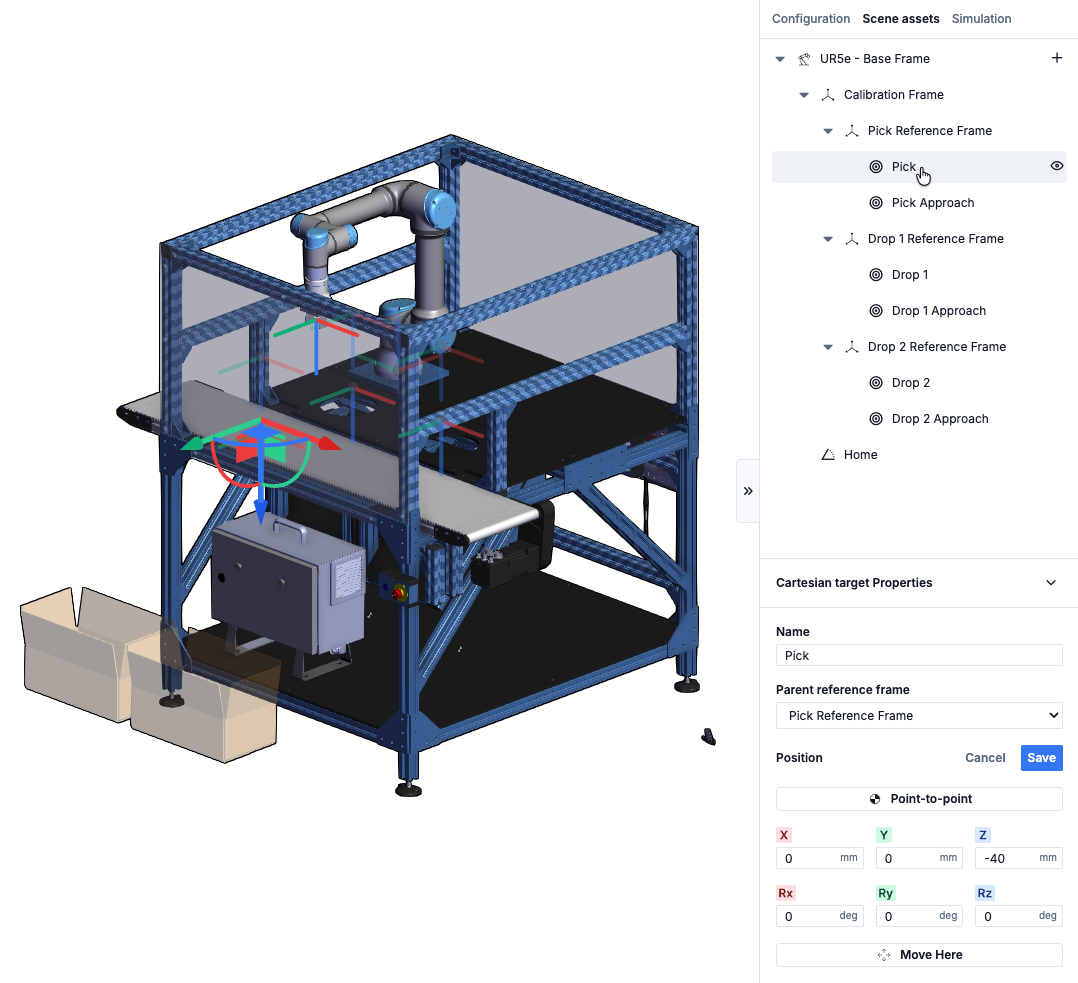Collapse the Pick Reference Frame tree node

(x=828, y=131)
